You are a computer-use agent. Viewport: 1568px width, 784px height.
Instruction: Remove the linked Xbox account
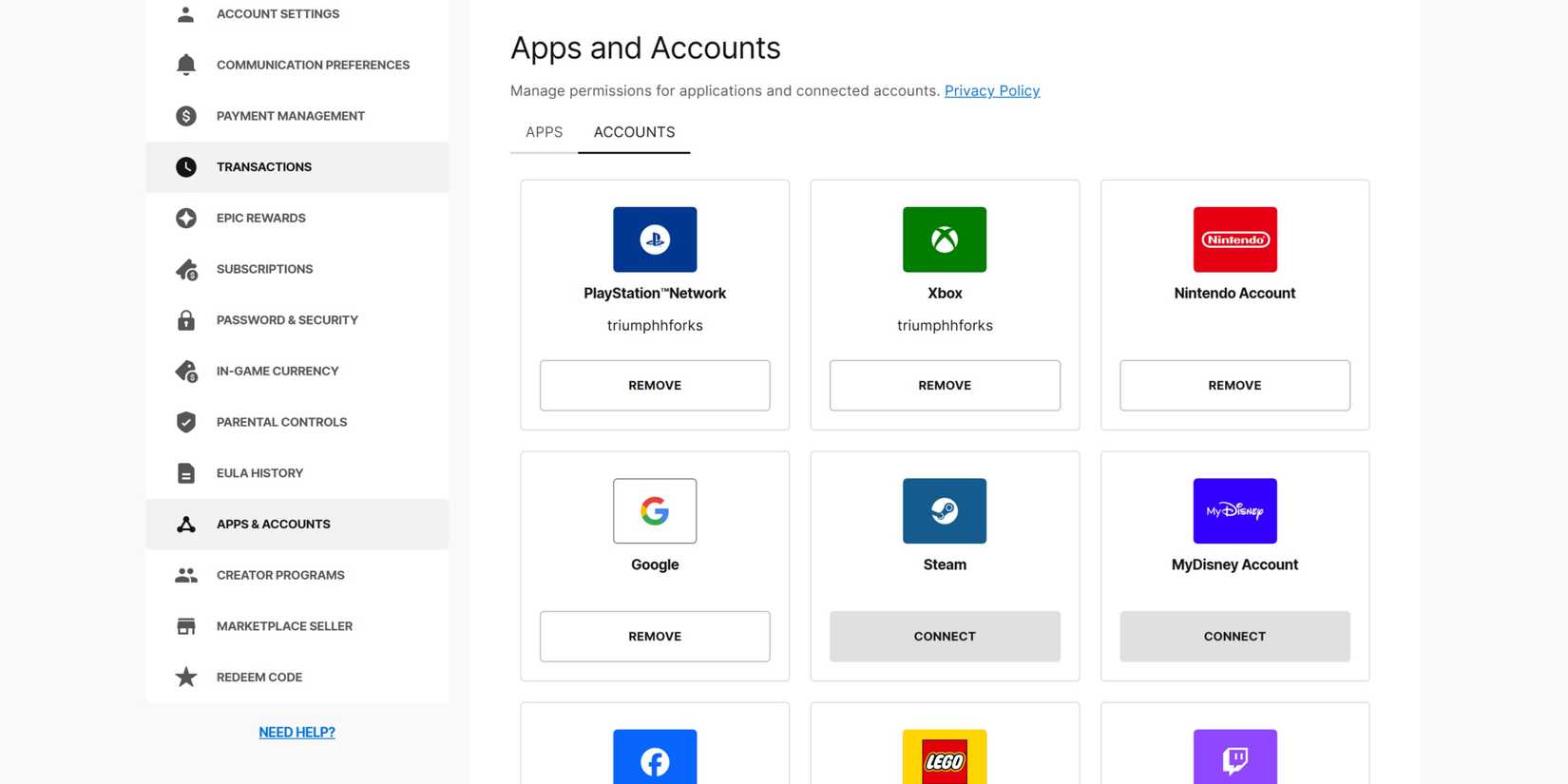coord(944,385)
